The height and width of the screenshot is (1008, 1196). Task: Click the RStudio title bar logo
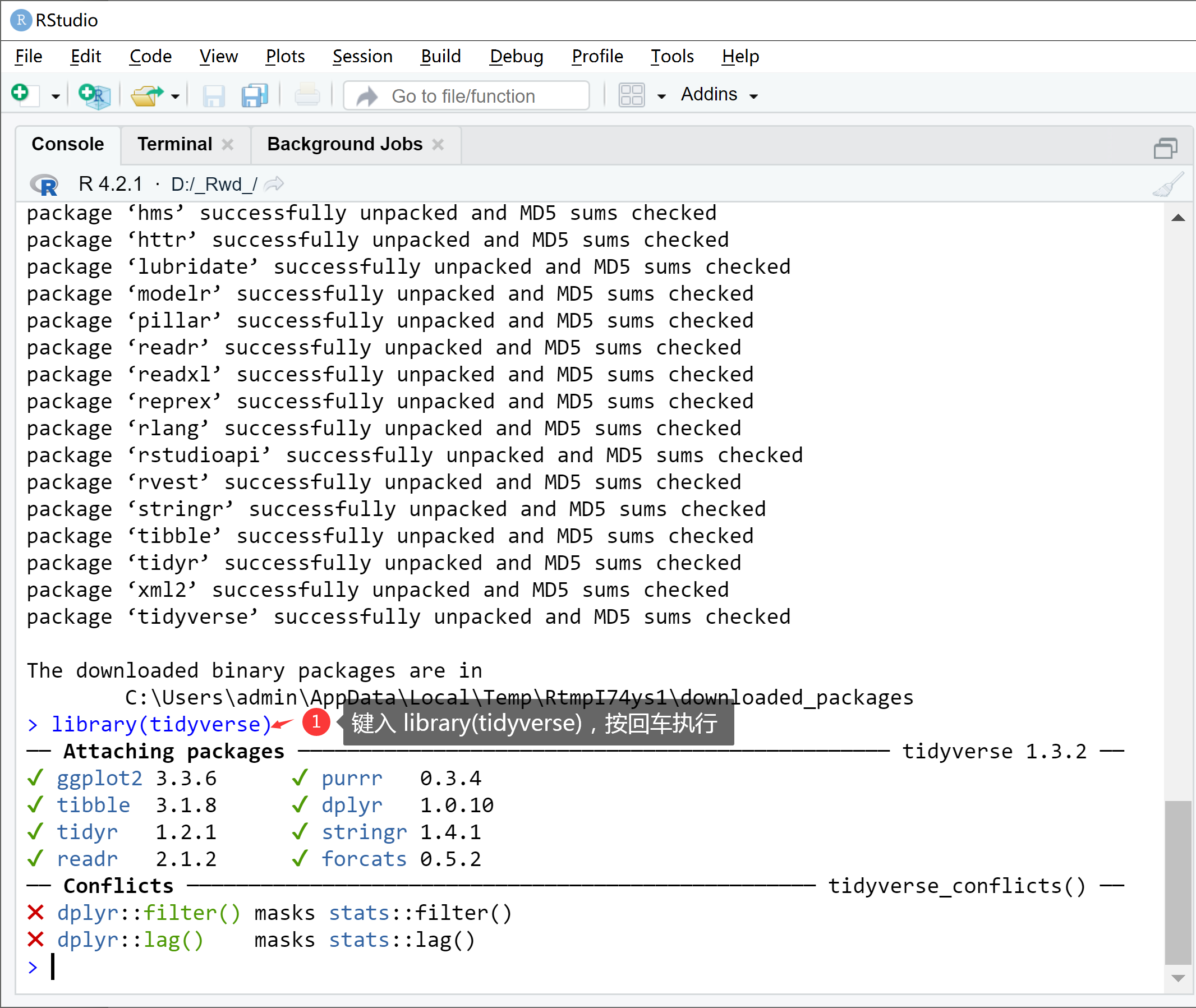click(21, 20)
